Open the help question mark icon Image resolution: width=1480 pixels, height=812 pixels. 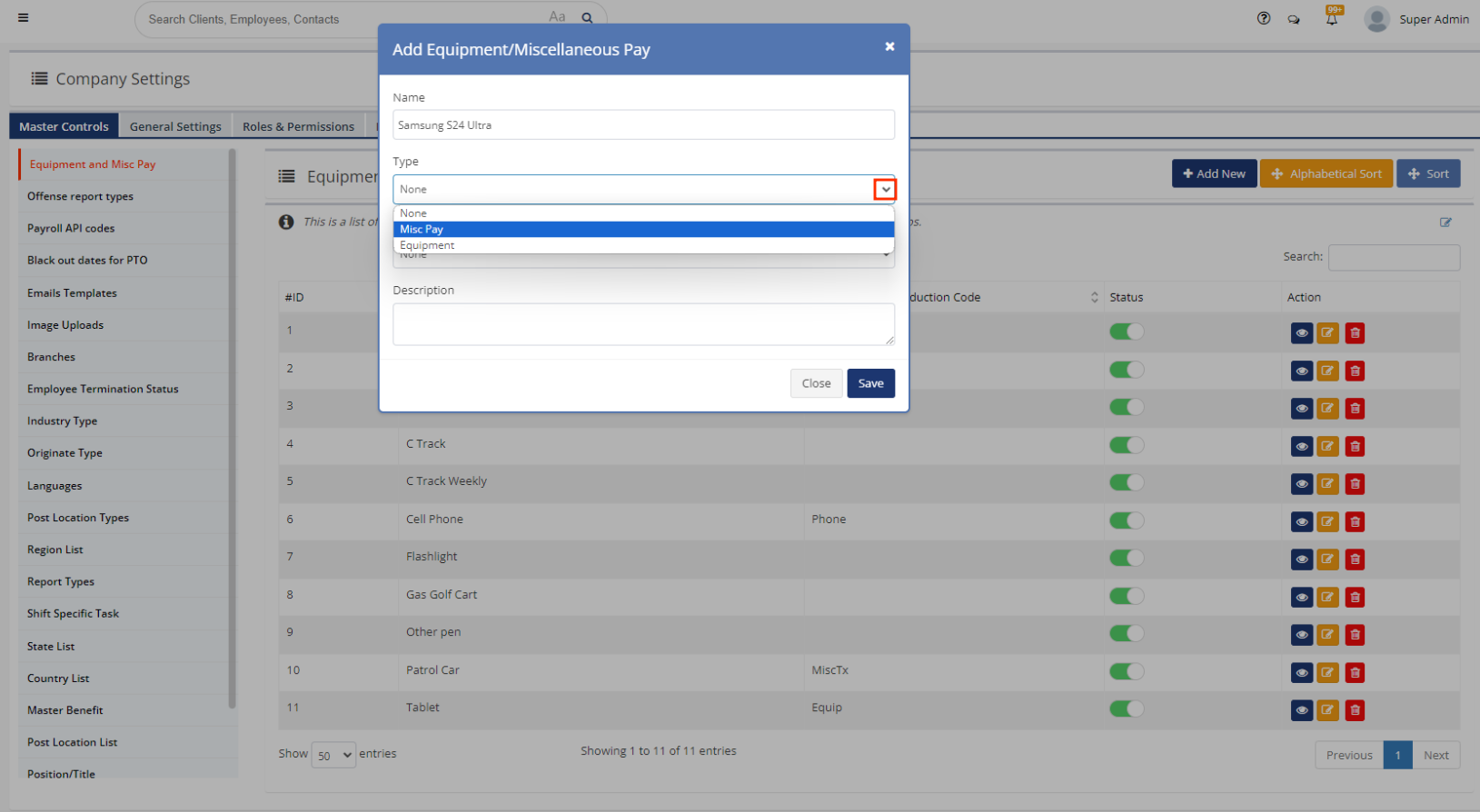tap(1263, 18)
